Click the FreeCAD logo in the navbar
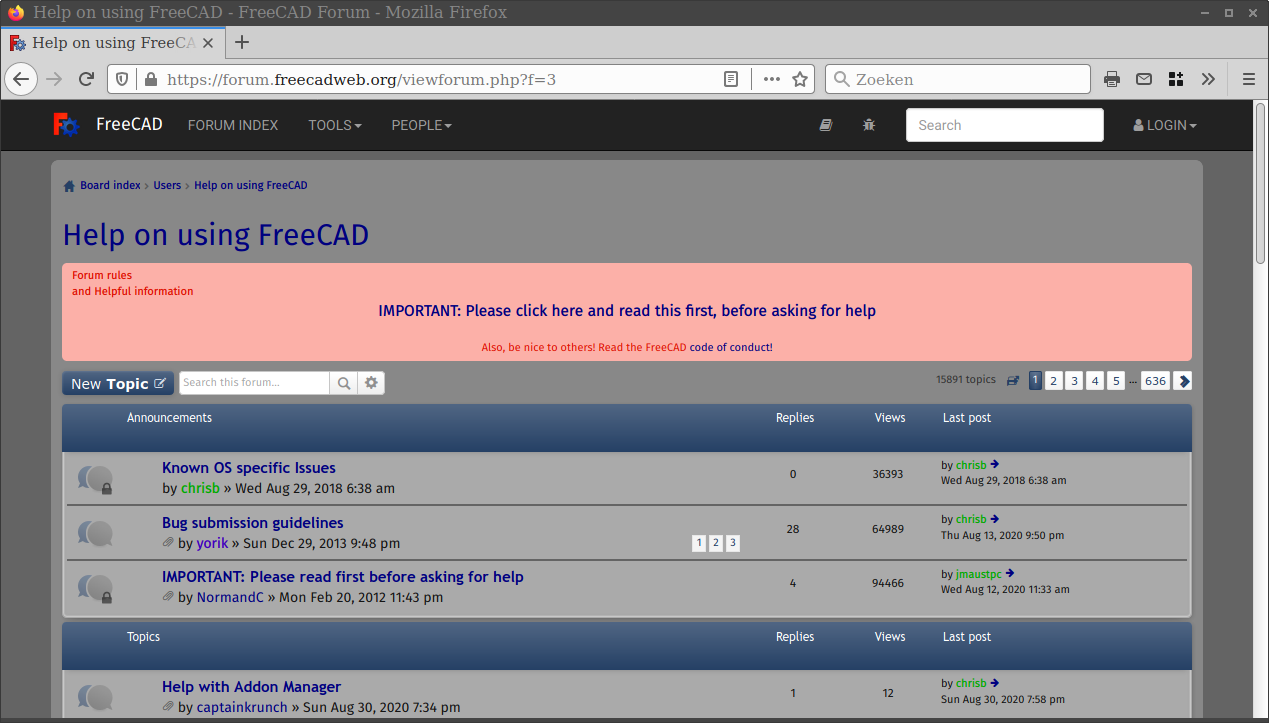1269x723 pixels. click(x=66, y=125)
